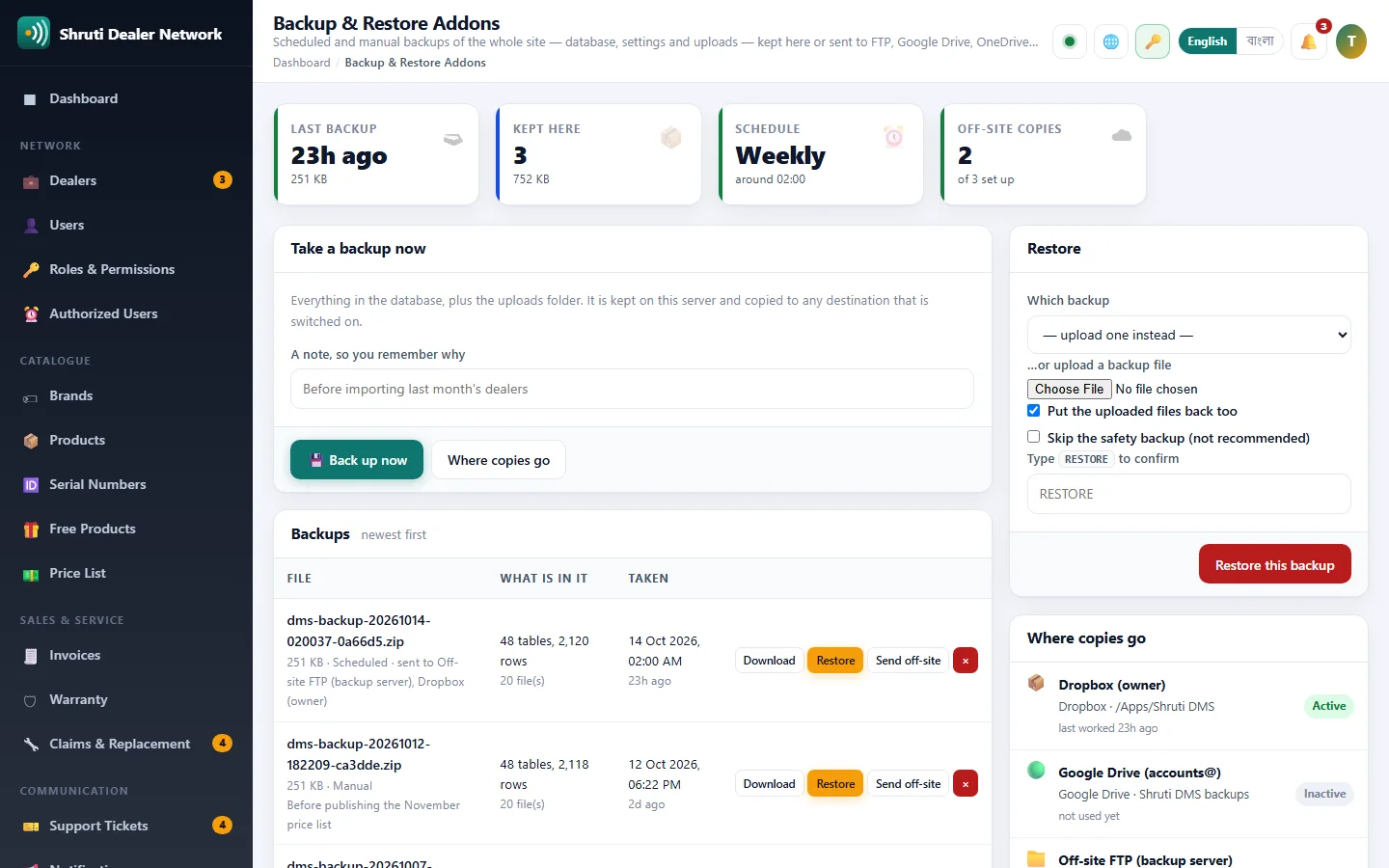Viewport: 1389px width, 868px height.
Task: Click the key icon button in header
Action: pos(1153,41)
